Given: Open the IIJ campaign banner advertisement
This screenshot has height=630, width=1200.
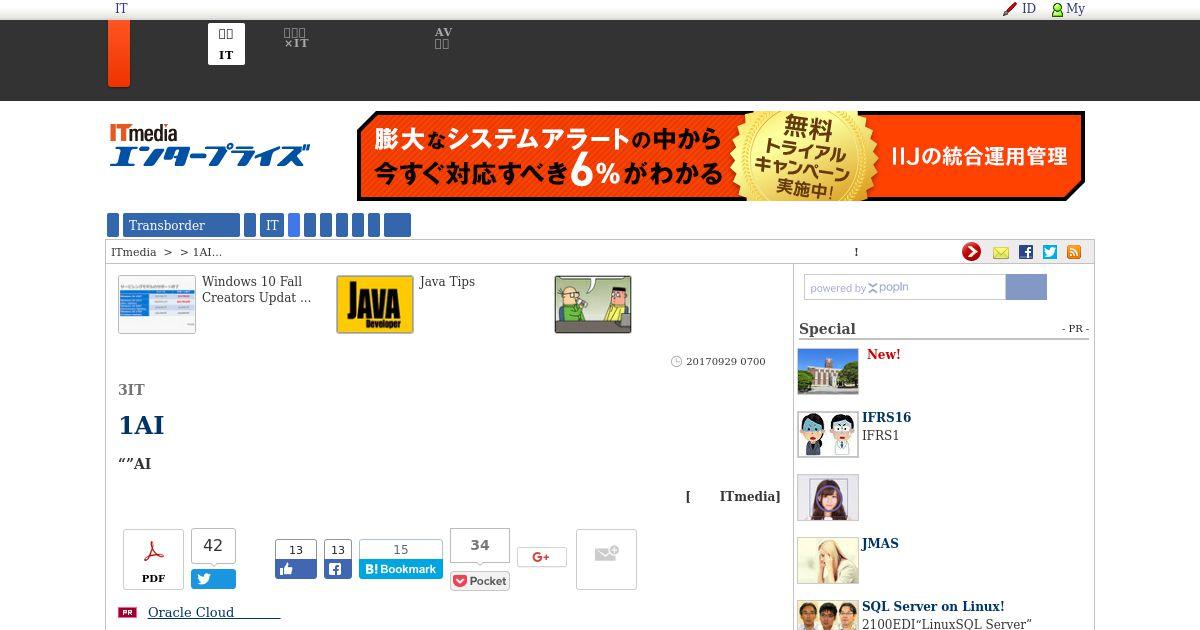Looking at the screenshot, I should coord(721,156).
